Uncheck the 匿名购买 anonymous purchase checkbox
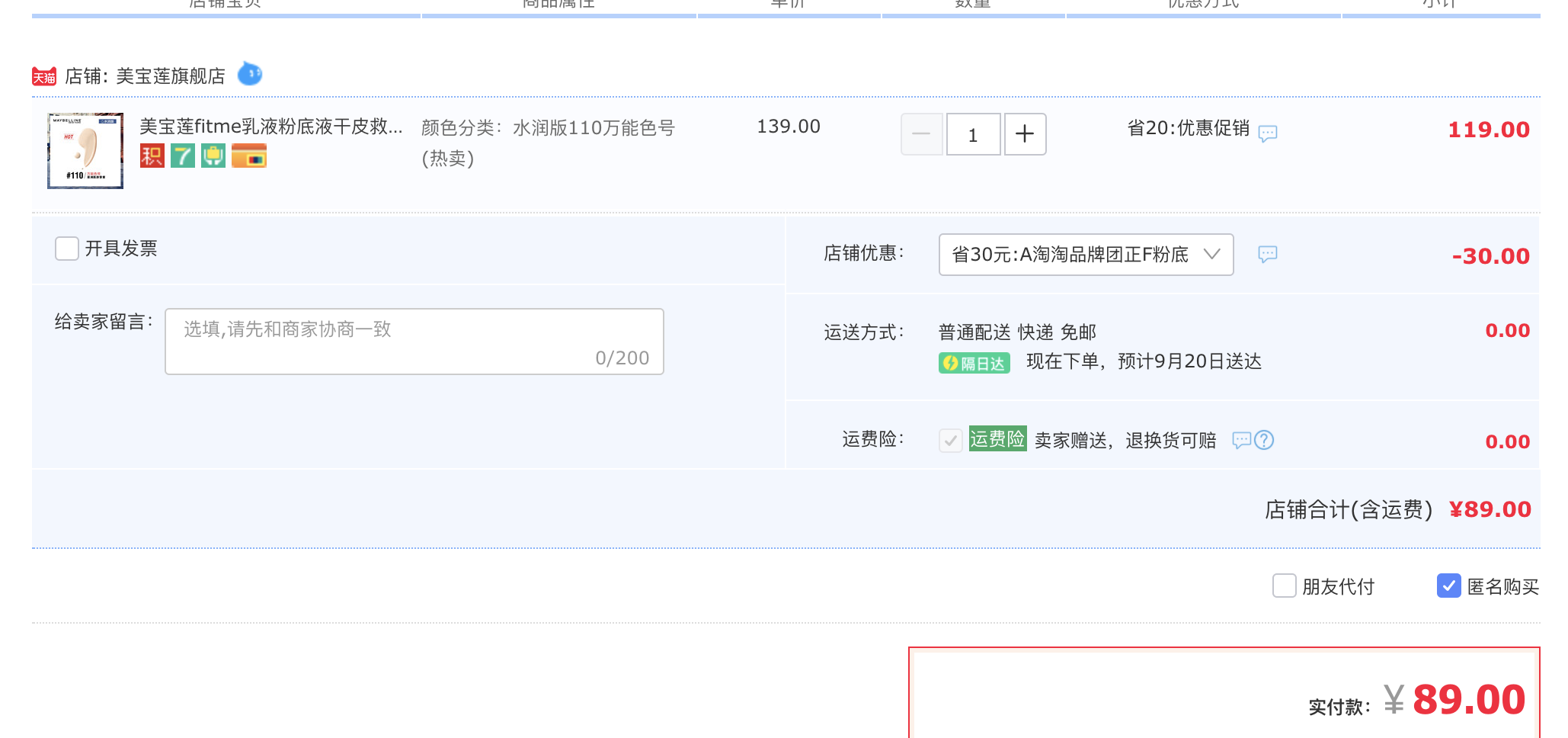1568x738 pixels. click(x=1449, y=586)
